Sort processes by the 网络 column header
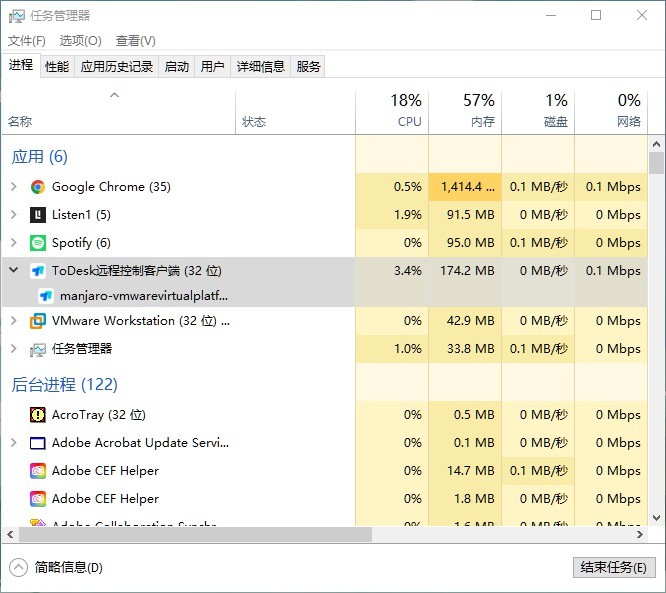 [611, 112]
